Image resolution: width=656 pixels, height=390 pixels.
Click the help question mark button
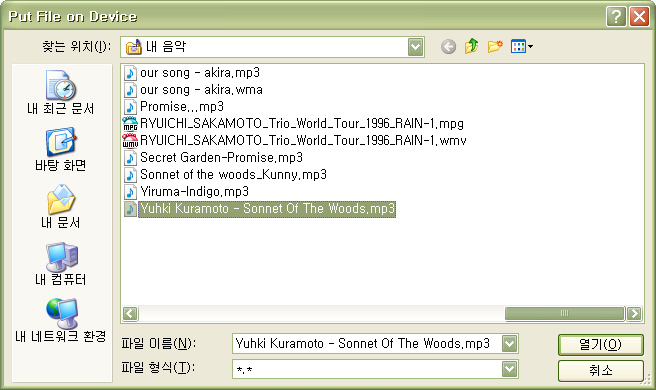[616, 17]
